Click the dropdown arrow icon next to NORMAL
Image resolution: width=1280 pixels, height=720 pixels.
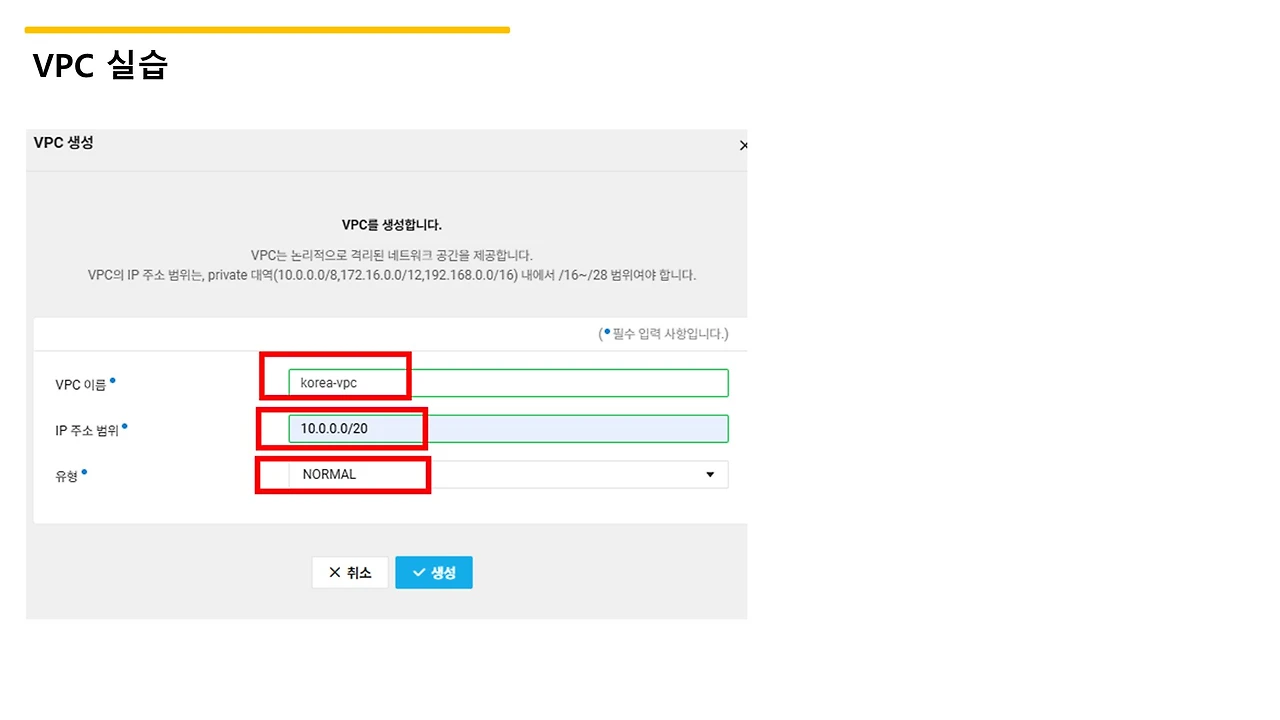[x=710, y=474]
